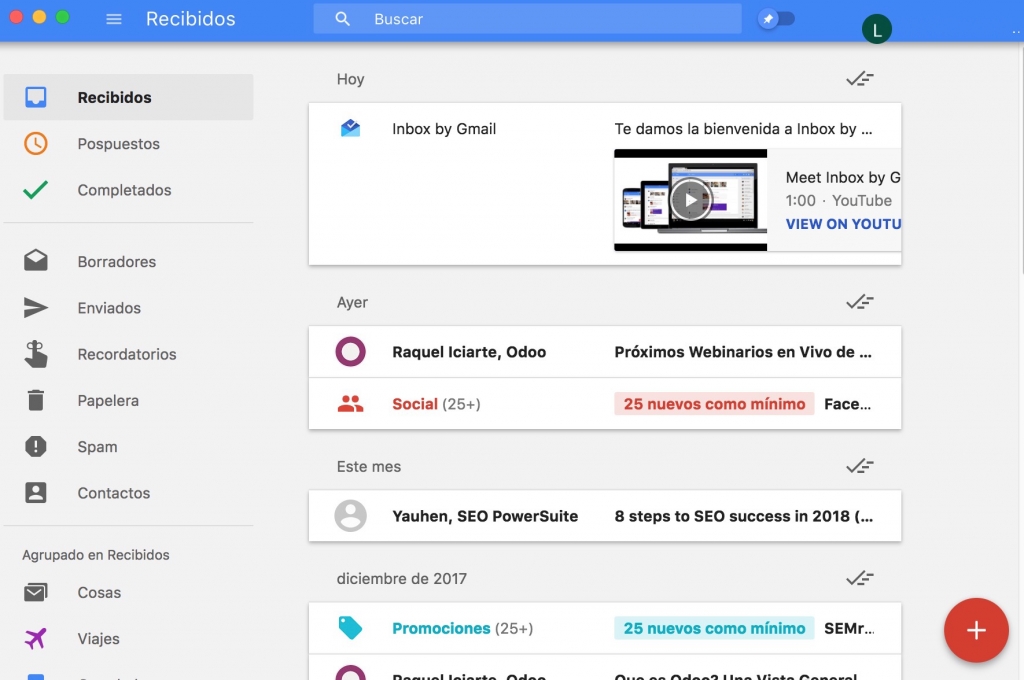The image size is (1024, 680).
Task: Expand the Promociones bundle
Action: tap(441, 628)
